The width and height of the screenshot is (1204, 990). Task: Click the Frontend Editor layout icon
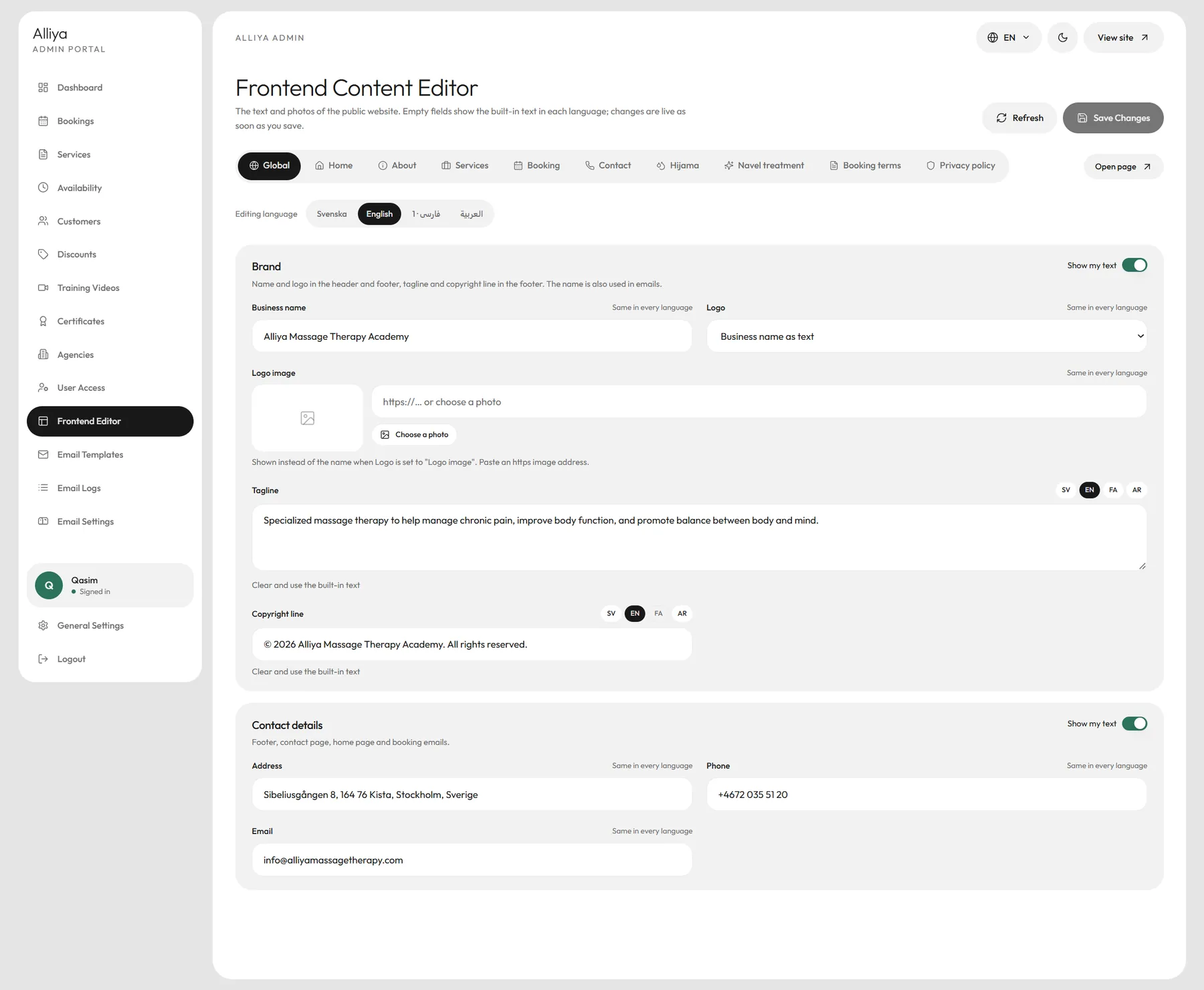point(43,421)
